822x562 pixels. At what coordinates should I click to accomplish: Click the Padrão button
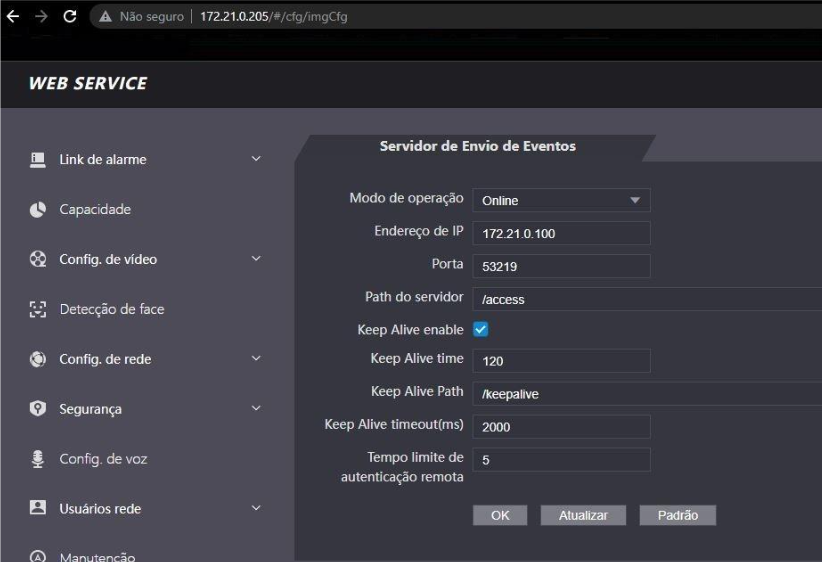click(677, 515)
